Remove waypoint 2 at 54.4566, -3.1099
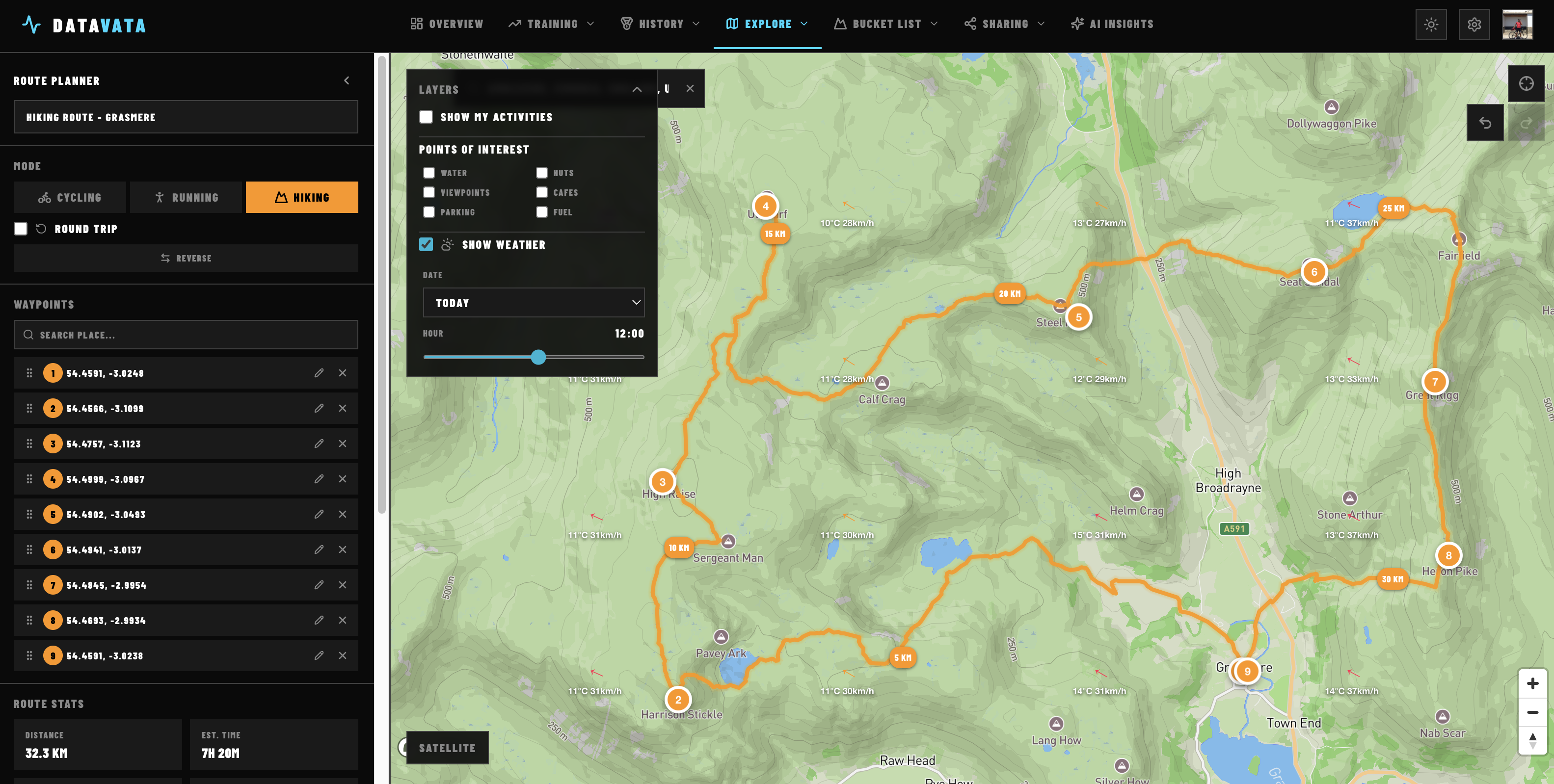Screen dimensions: 1554x784 (342, 408)
